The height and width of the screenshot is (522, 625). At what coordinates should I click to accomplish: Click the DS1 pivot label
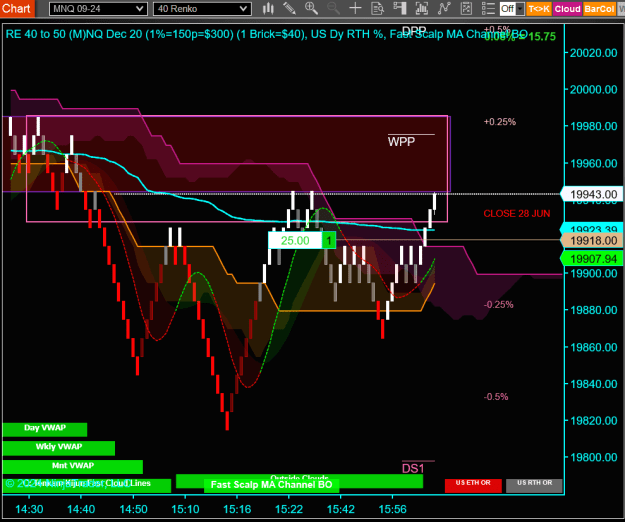413,468
